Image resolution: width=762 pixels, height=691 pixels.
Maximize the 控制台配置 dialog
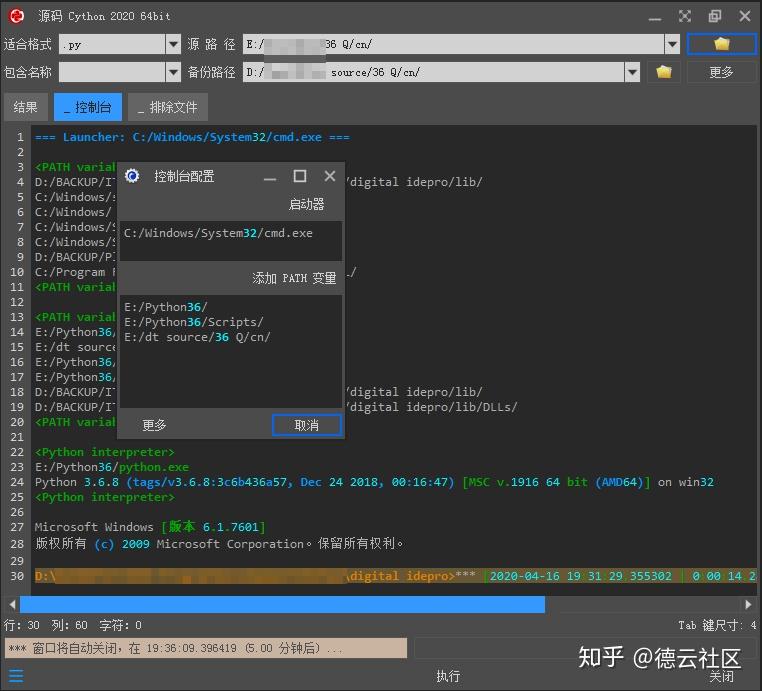click(x=300, y=176)
